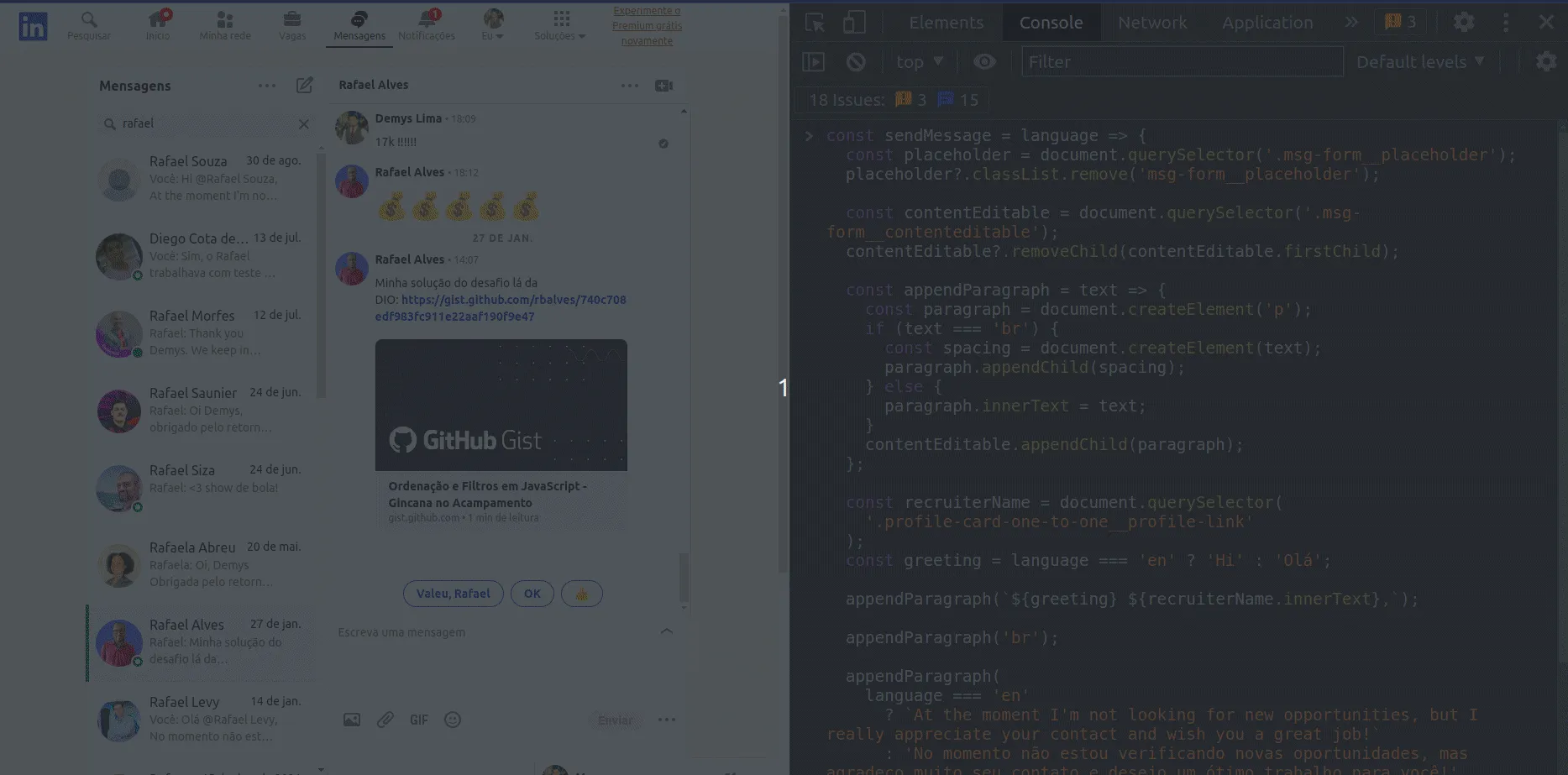Click the Enviar send button
The height and width of the screenshot is (775, 1568).
tap(616, 720)
